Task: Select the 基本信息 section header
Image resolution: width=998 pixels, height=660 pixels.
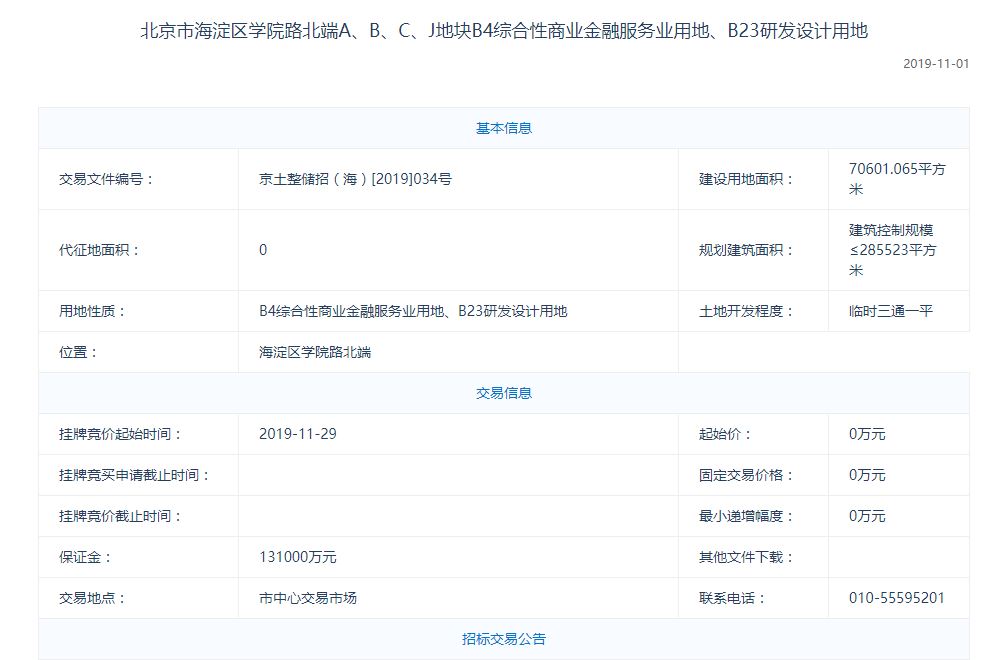Action: (x=503, y=128)
